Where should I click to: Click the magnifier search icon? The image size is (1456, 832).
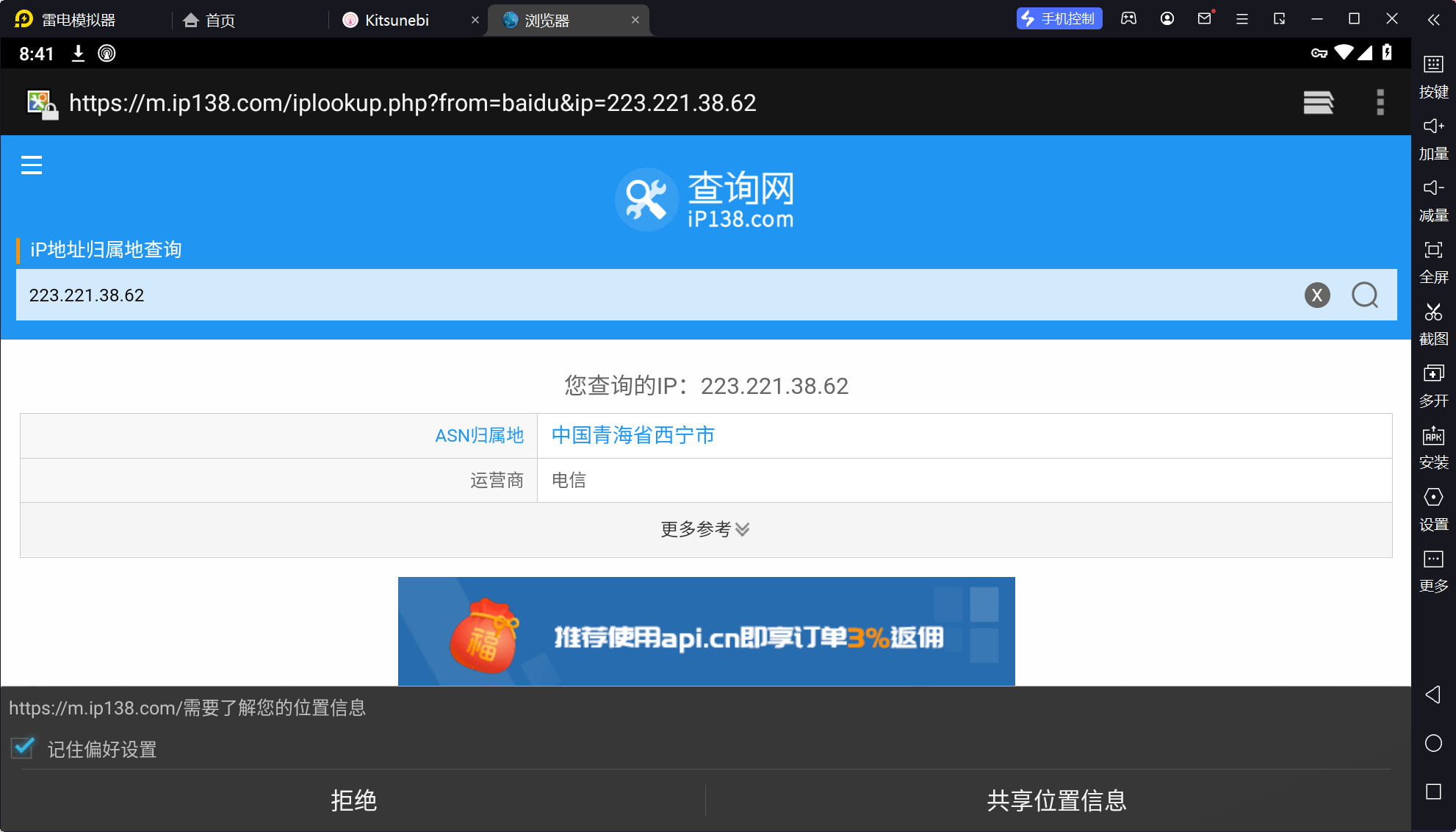(1364, 295)
